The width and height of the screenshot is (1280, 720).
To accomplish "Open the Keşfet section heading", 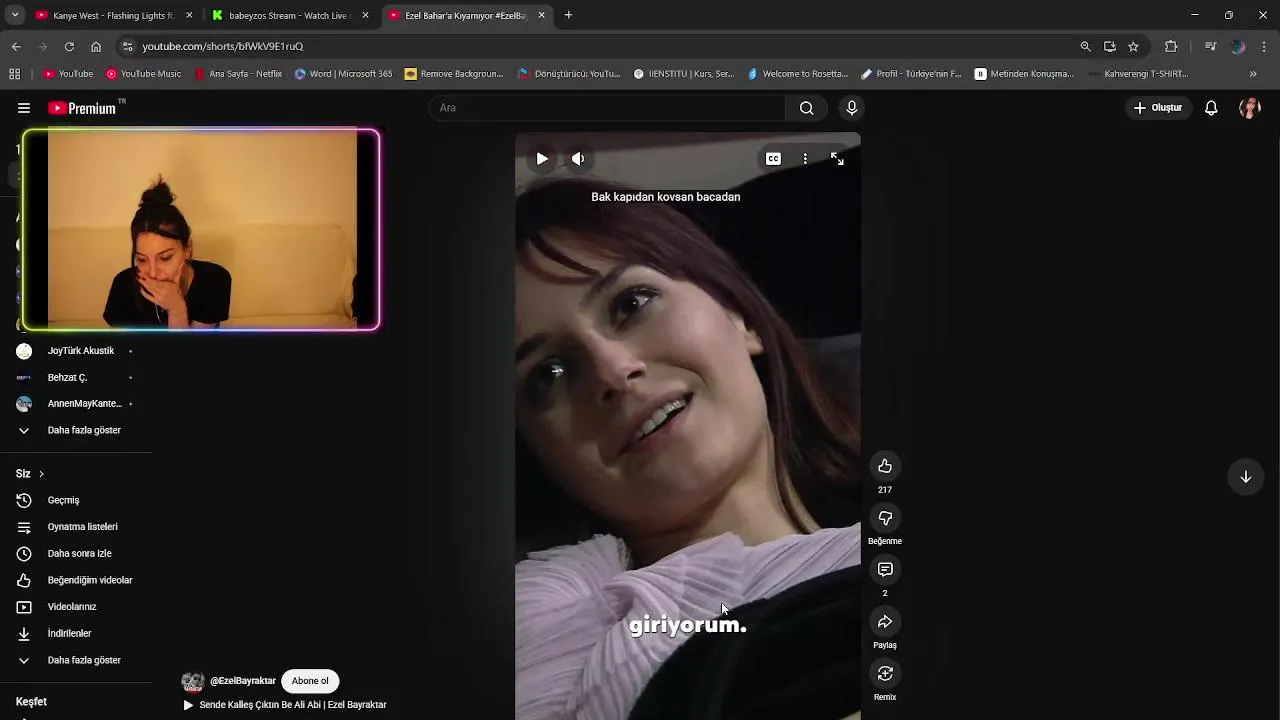I will 31,702.
